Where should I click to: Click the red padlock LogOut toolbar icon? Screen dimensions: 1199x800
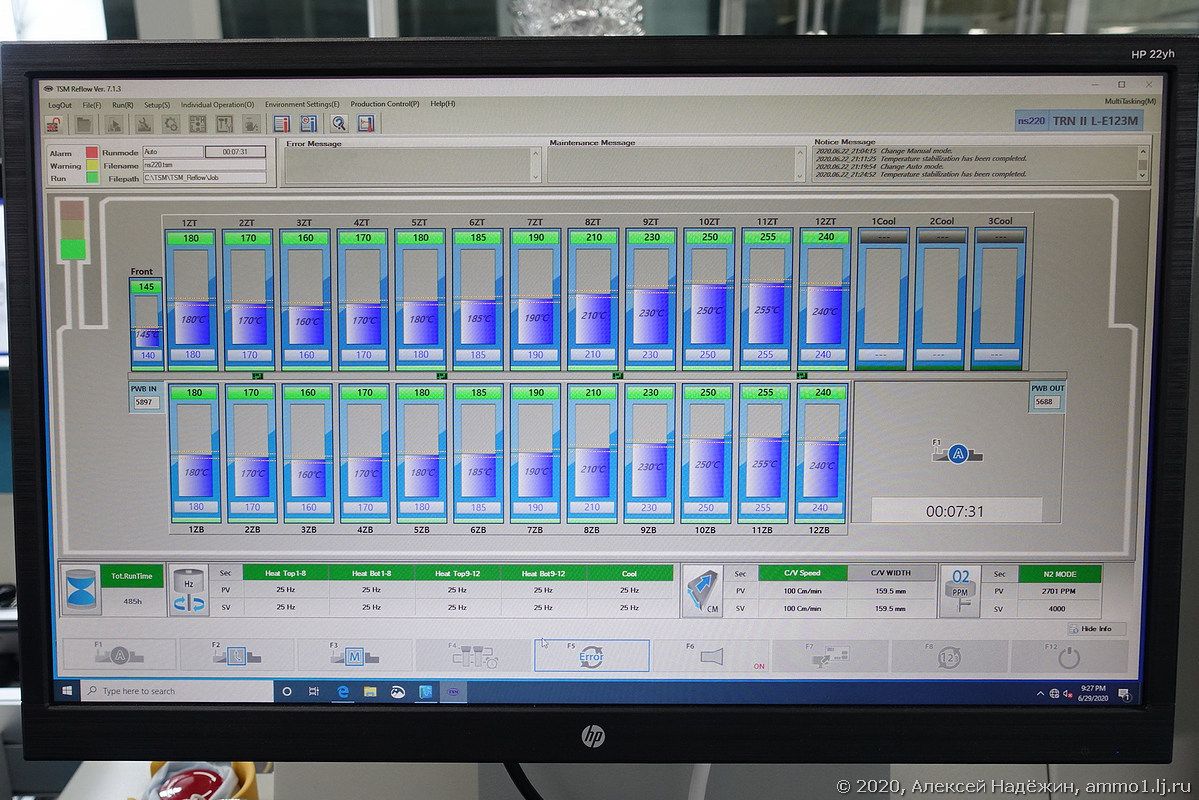[56, 124]
